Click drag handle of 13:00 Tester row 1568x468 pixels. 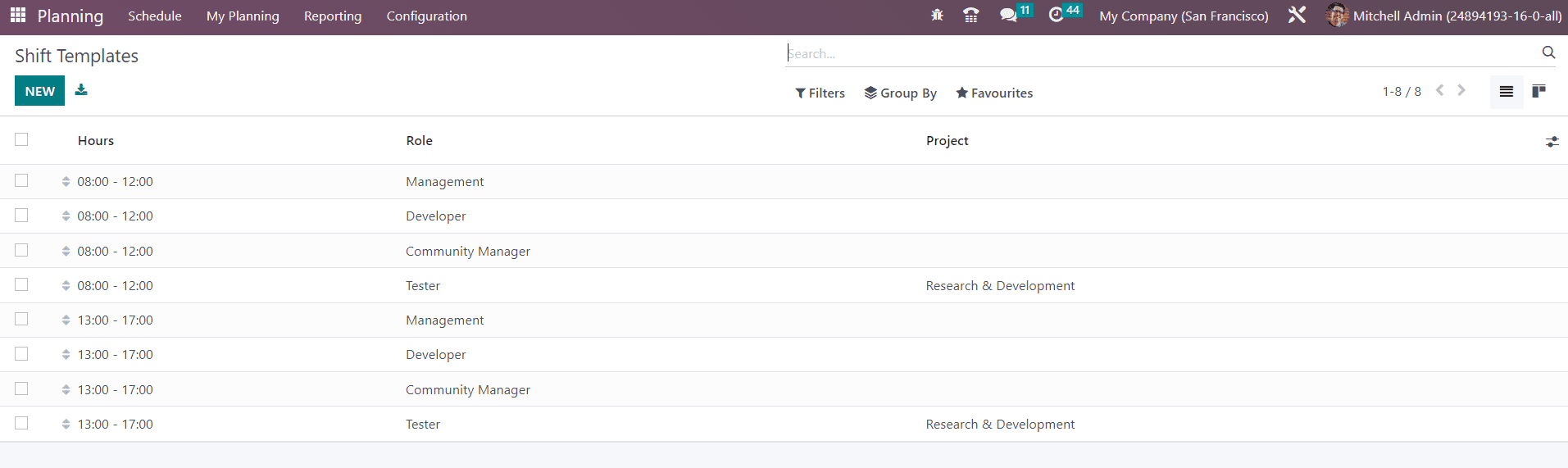point(66,425)
